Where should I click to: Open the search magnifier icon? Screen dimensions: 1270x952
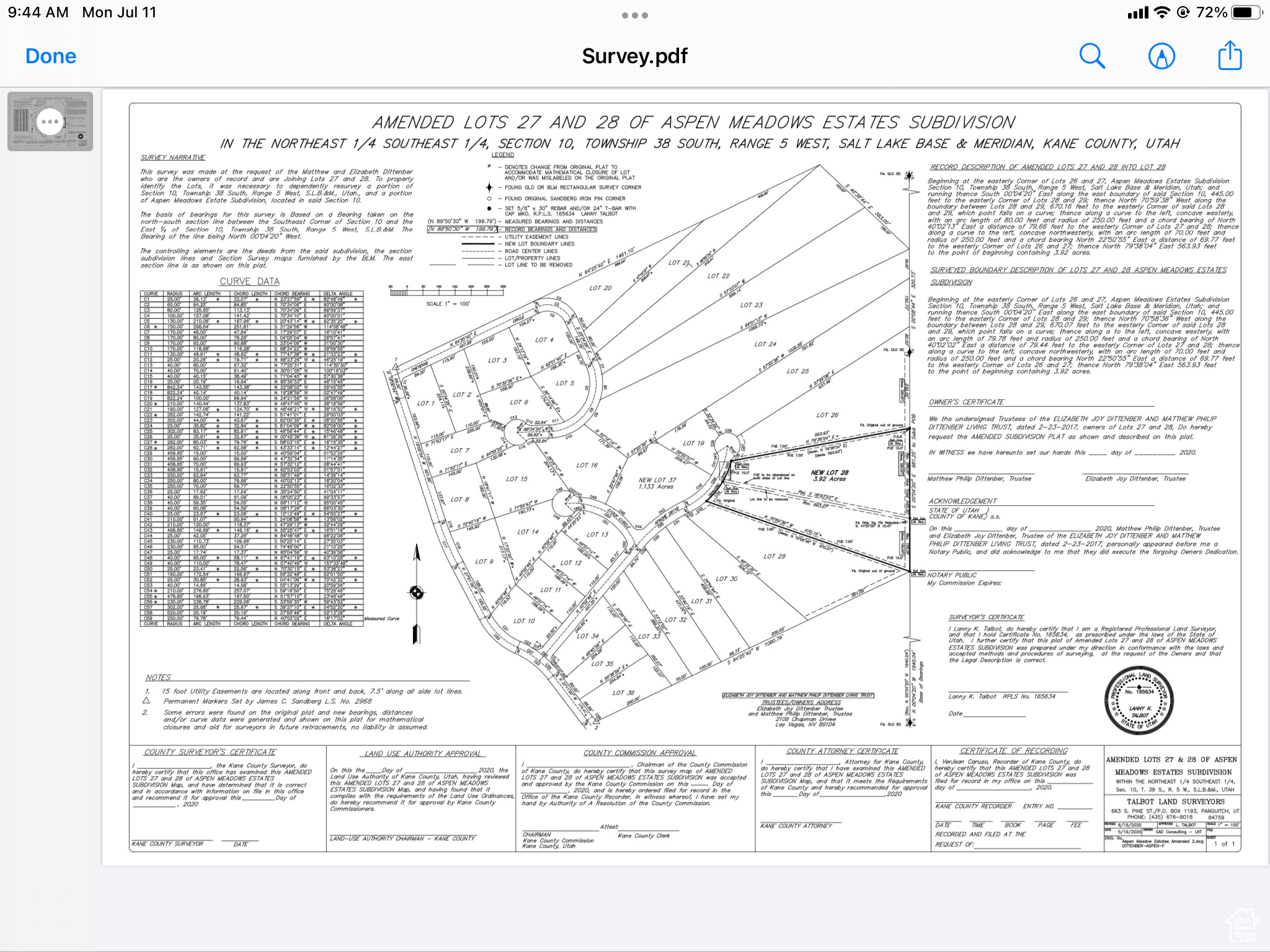coord(1092,56)
